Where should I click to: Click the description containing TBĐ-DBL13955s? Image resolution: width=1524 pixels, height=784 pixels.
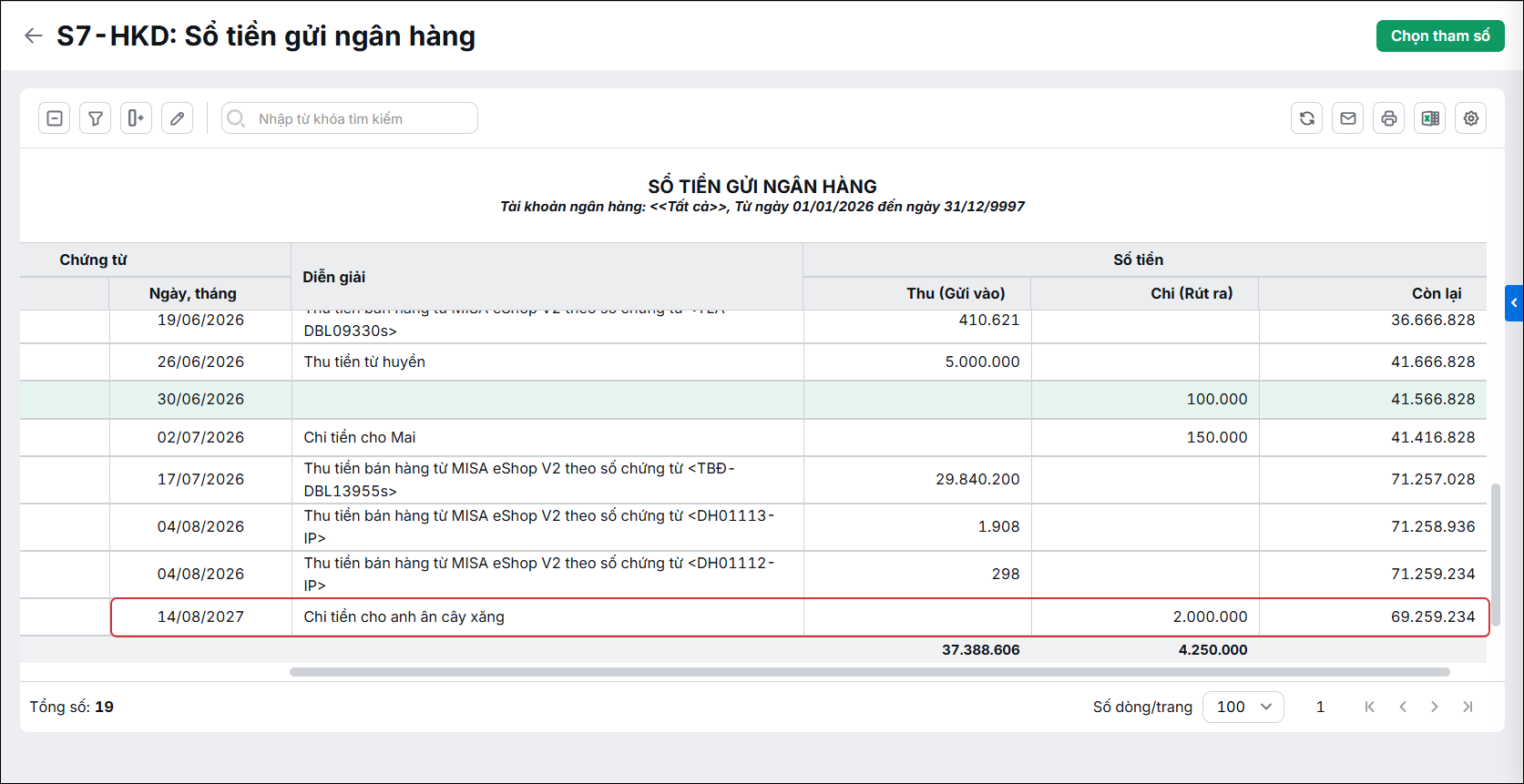[x=519, y=479]
